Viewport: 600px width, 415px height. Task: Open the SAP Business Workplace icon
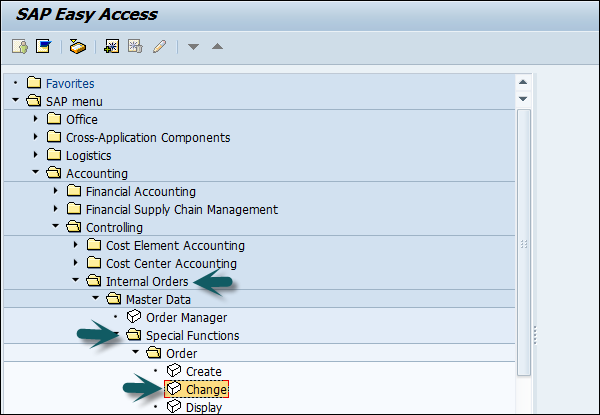[x=77, y=46]
